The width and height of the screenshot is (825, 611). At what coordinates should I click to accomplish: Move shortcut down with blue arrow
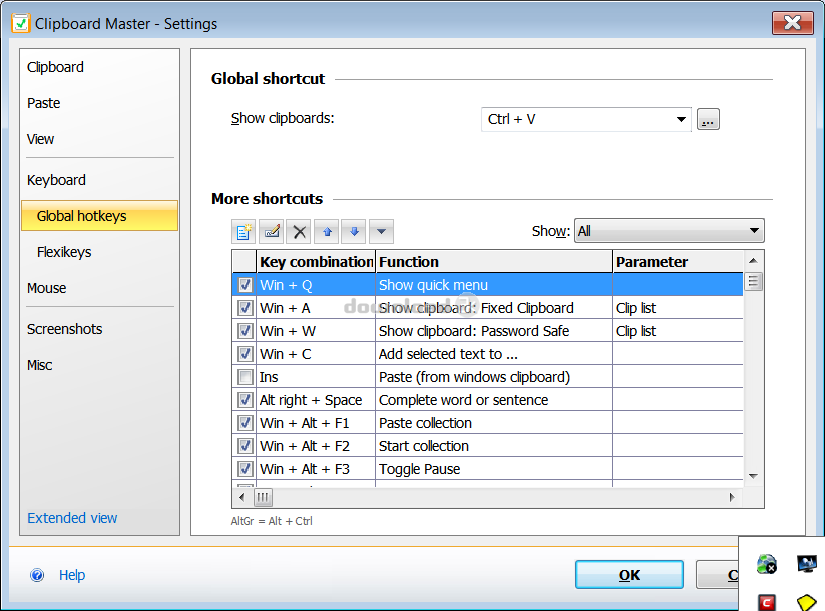click(353, 232)
